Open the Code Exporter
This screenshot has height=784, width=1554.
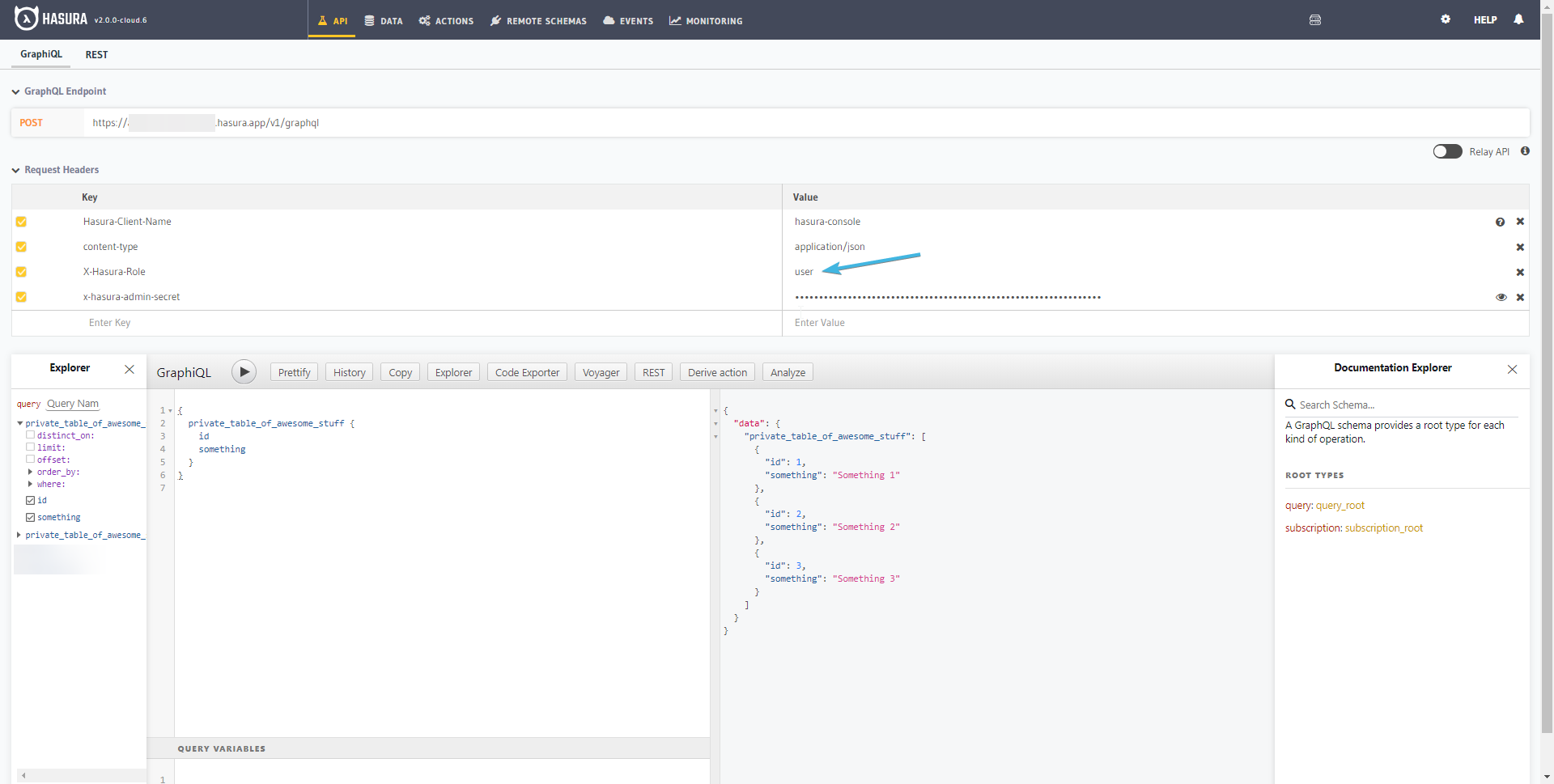pyautogui.click(x=527, y=372)
